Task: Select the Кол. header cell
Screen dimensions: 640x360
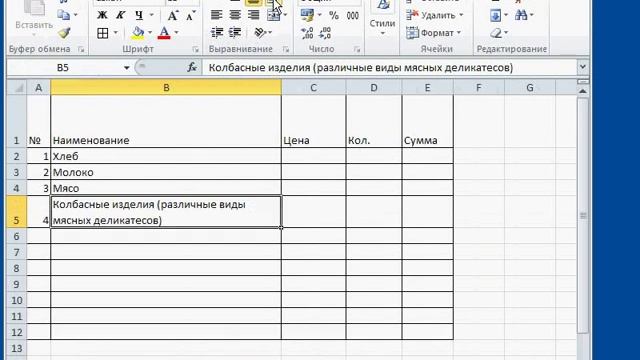Action: [374, 121]
